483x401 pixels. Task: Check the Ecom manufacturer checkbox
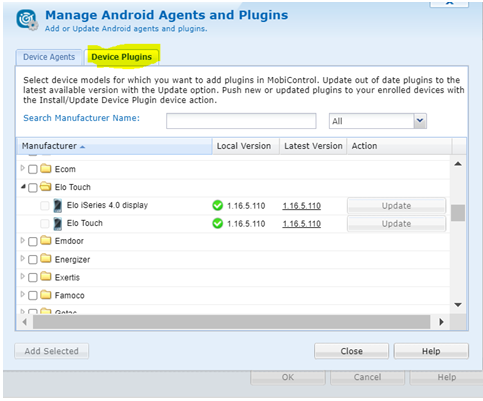coord(33,170)
